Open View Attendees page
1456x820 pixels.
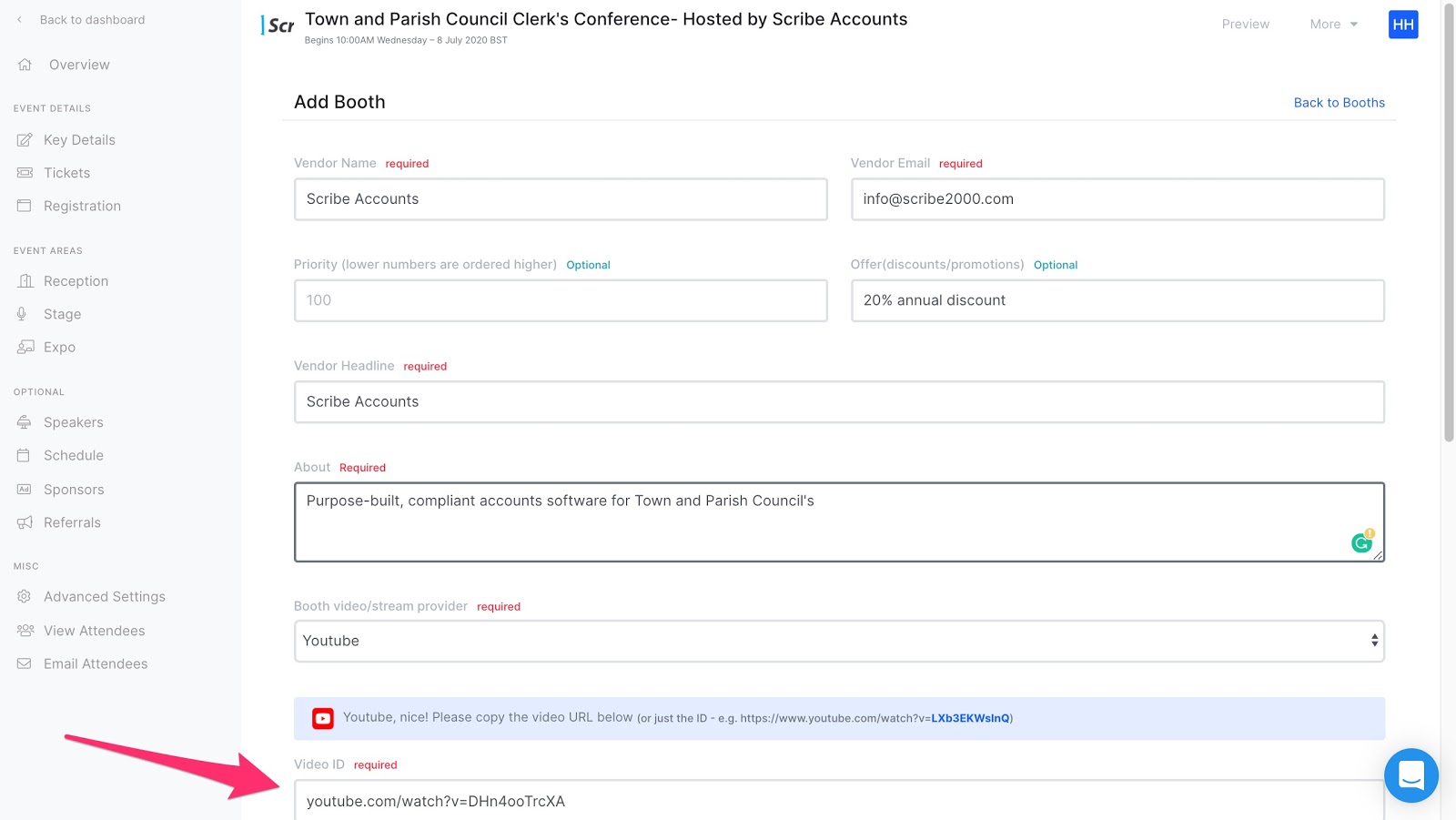pos(94,631)
